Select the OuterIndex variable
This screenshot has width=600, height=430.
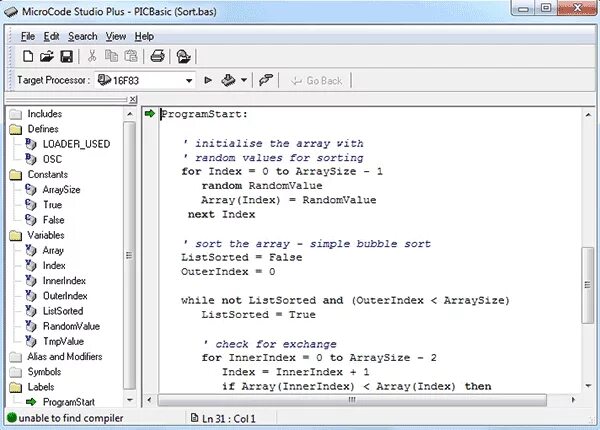(x=56, y=296)
